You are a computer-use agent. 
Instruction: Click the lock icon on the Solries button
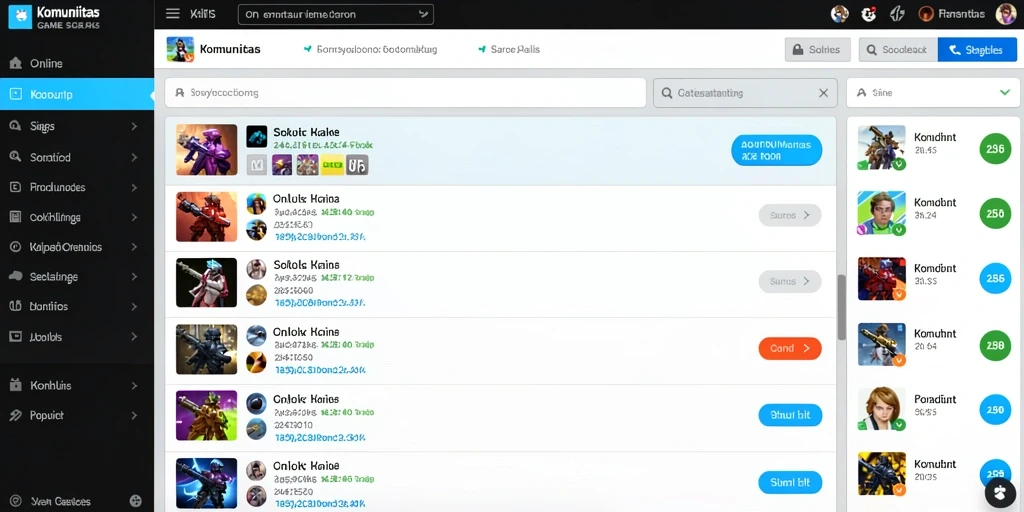click(x=797, y=50)
